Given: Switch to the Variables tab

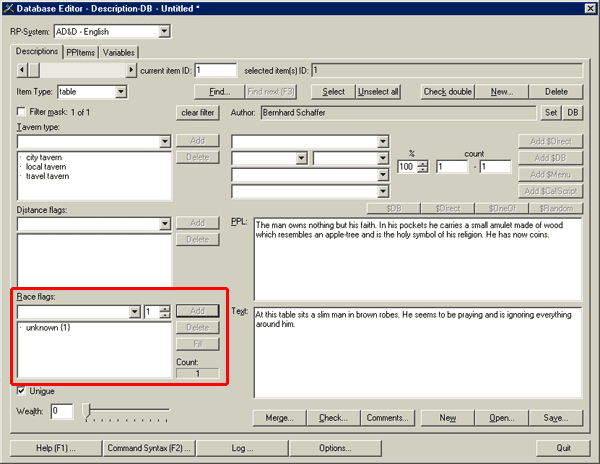Looking at the screenshot, I should pos(118,52).
